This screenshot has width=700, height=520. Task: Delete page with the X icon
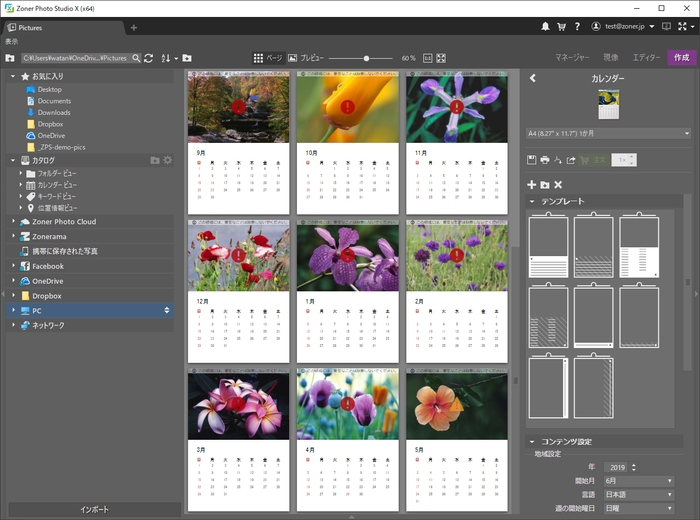(x=558, y=185)
